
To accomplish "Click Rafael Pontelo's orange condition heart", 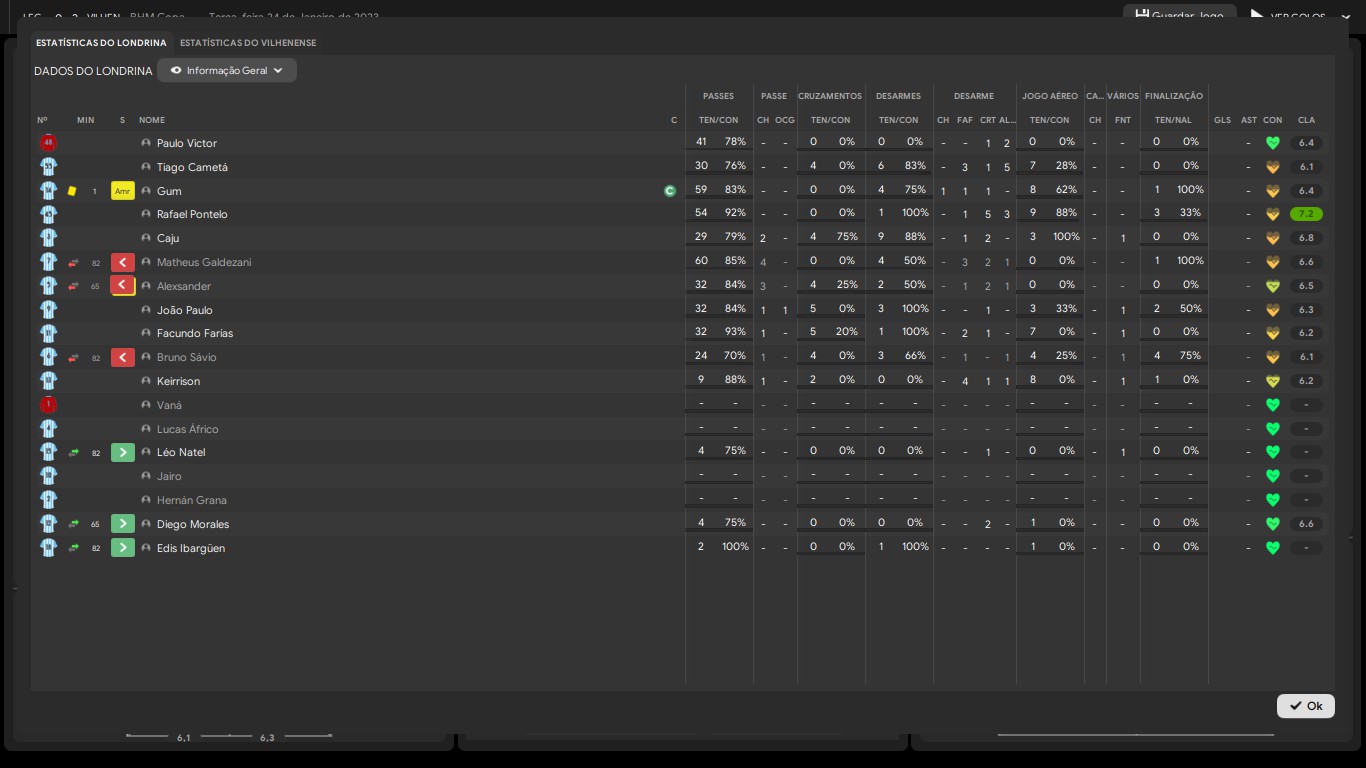I will (1273, 214).
